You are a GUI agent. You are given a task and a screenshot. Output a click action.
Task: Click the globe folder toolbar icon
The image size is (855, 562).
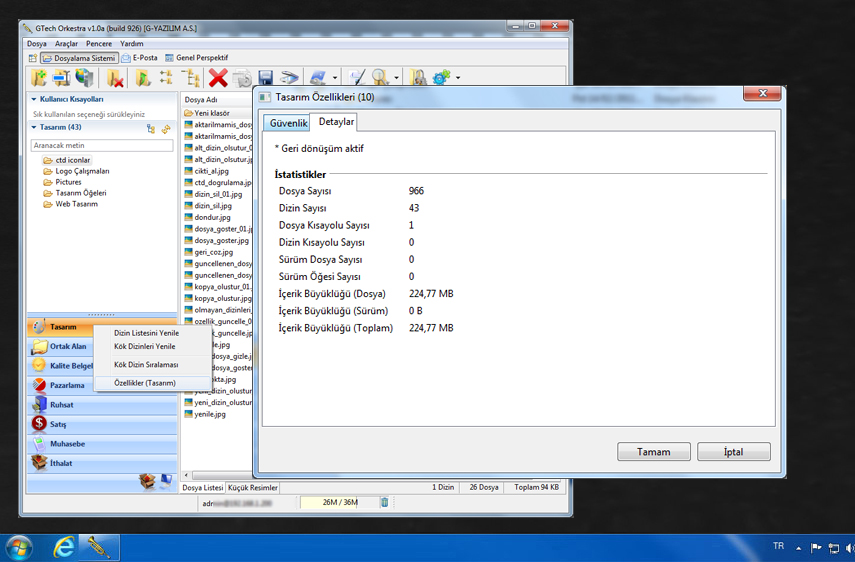(85, 78)
